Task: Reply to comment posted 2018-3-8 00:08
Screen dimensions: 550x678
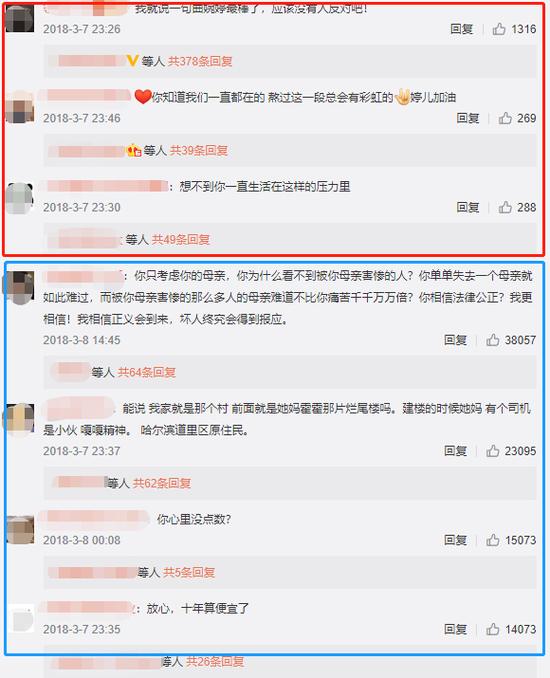Action: 455,540
